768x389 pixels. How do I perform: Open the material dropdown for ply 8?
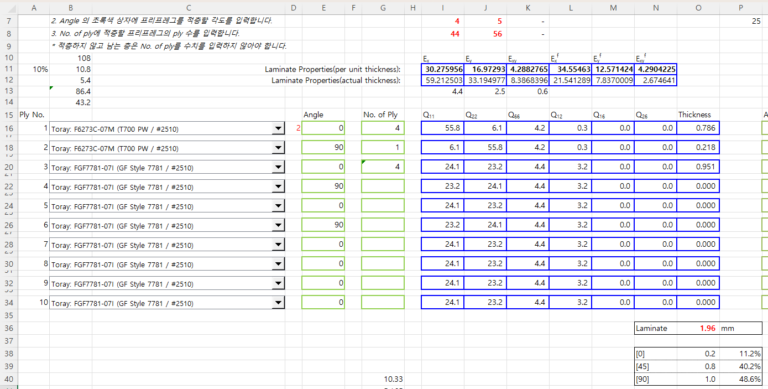[278, 264]
